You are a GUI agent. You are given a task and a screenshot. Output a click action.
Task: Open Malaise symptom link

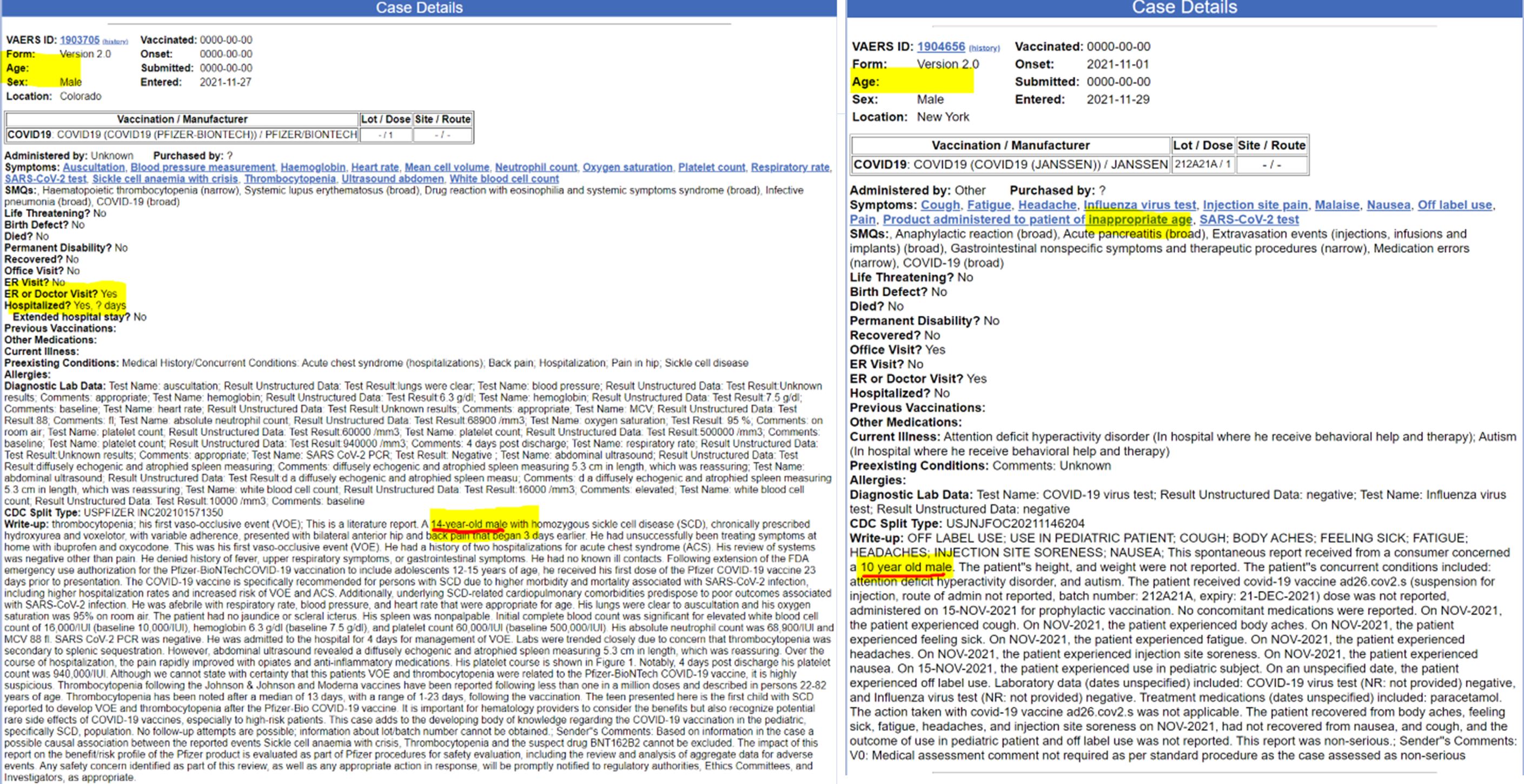(x=1337, y=205)
